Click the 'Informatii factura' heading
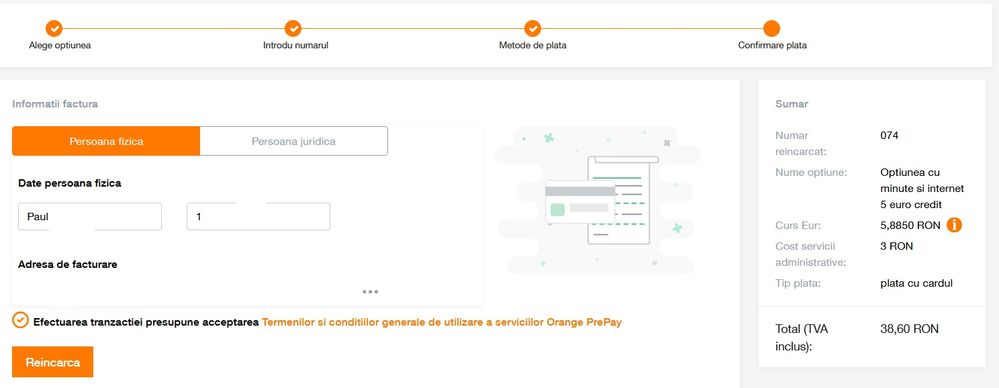The width and height of the screenshot is (999, 388). pyautogui.click(x=55, y=104)
